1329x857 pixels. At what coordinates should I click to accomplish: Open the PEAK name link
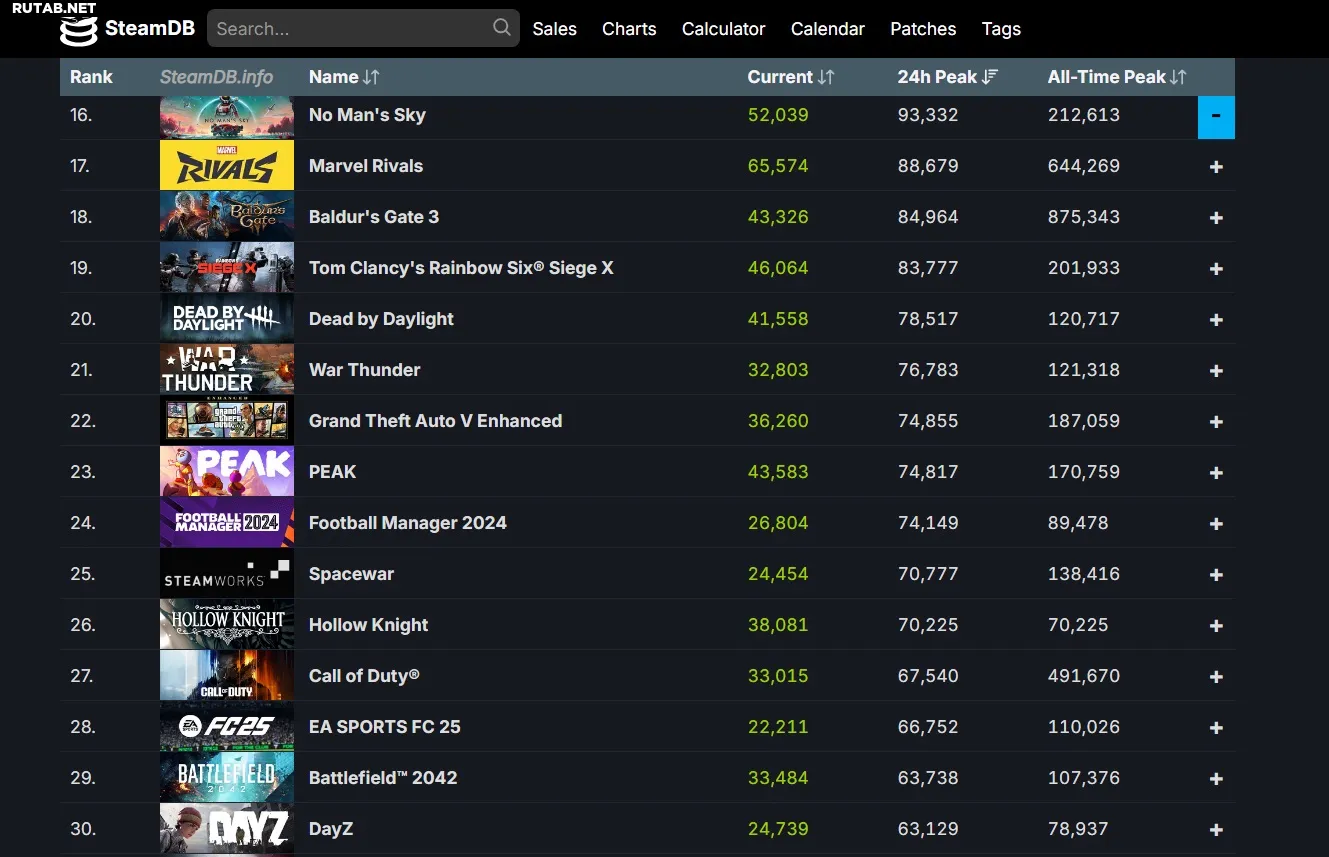pyautogui.click(x=332, y=472)
